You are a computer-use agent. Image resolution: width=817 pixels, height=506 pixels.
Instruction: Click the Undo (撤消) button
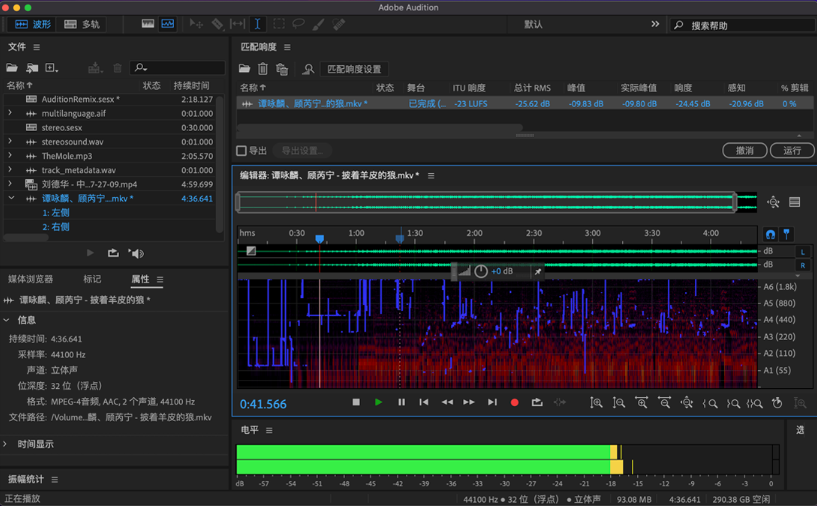745,151
